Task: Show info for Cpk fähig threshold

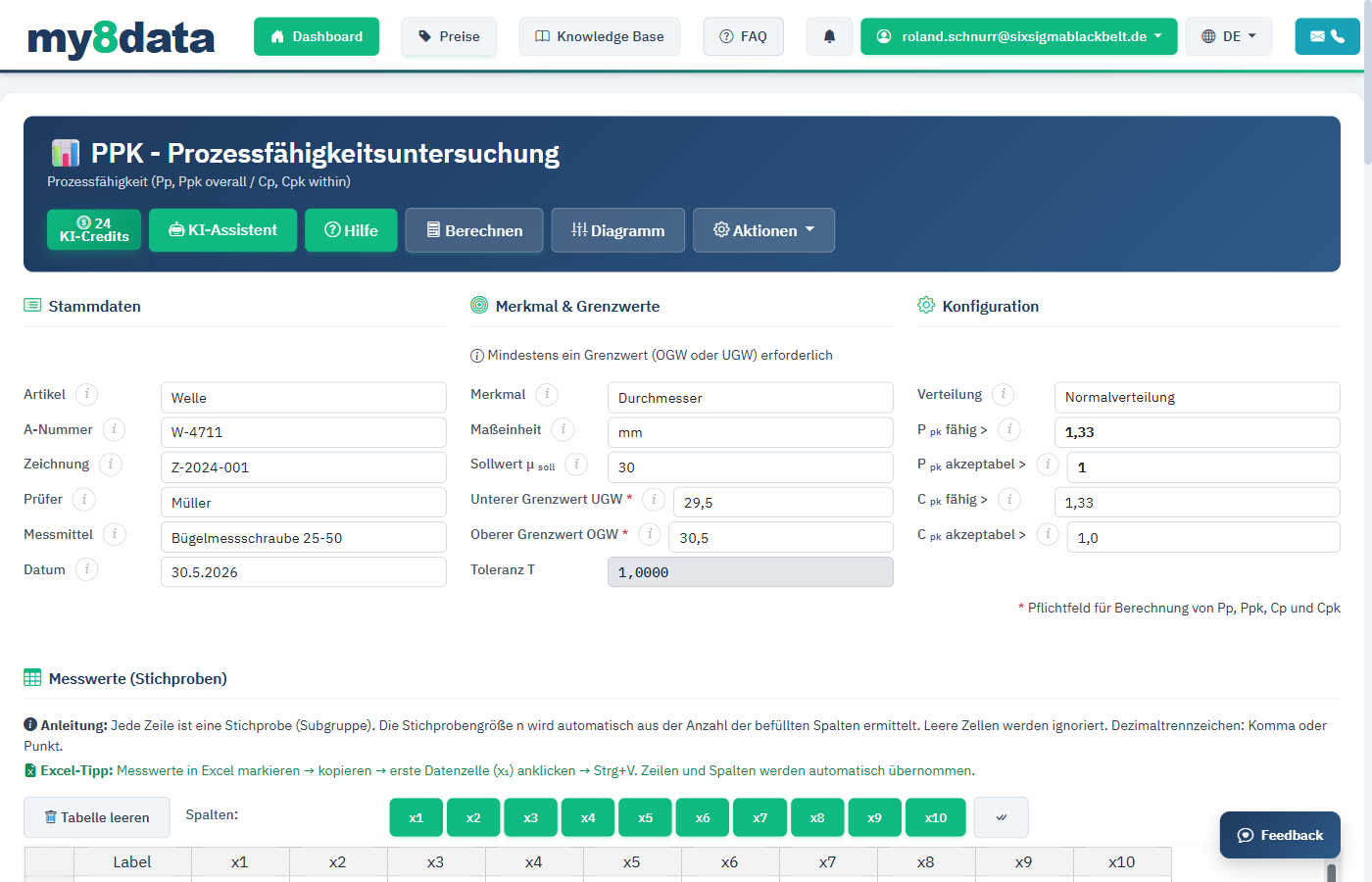Action: point(1009,499)
